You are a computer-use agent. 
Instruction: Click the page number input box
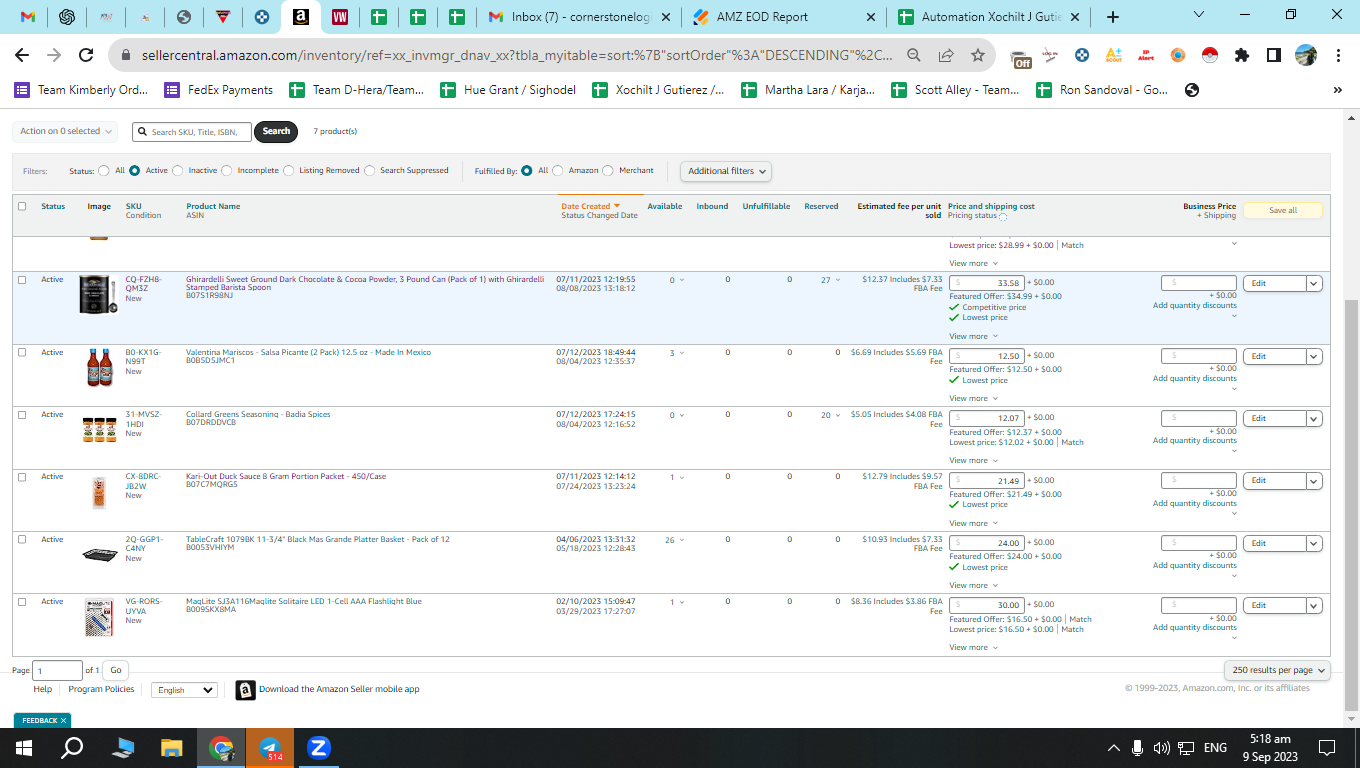point(58,670)
